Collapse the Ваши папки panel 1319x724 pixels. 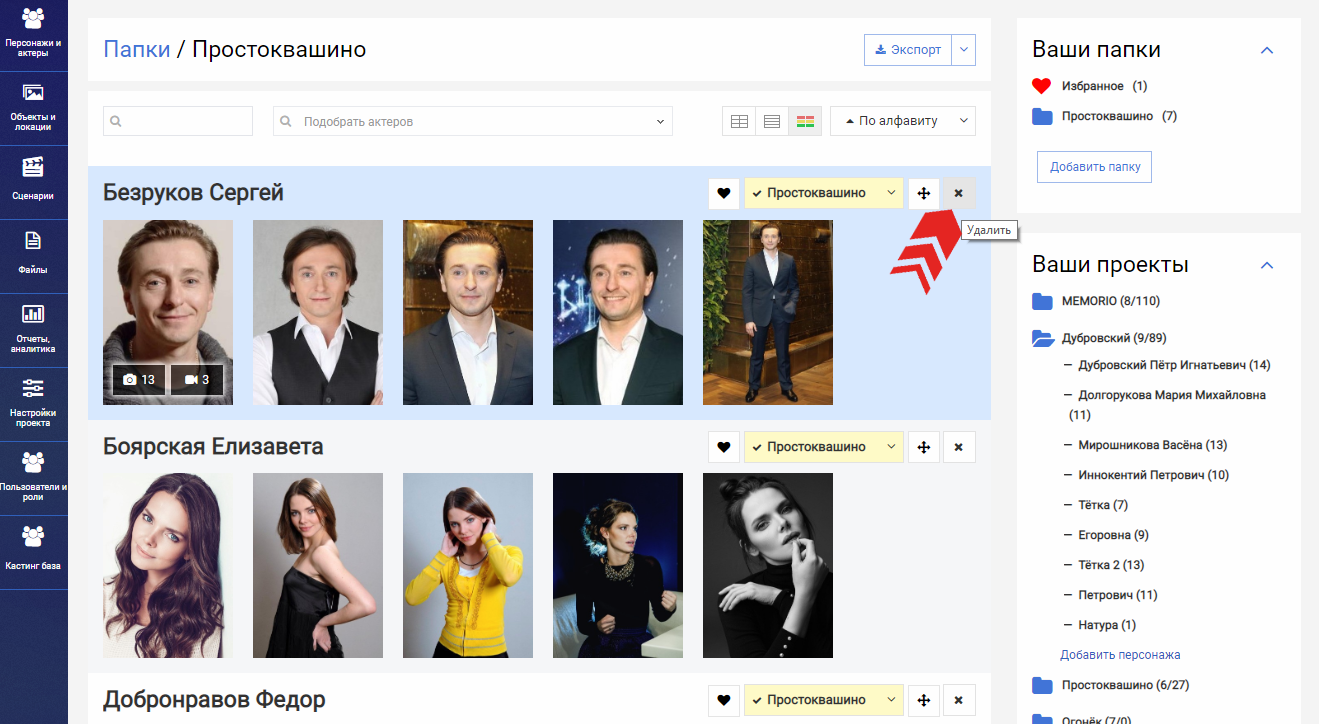click(x=1267, y=50)
